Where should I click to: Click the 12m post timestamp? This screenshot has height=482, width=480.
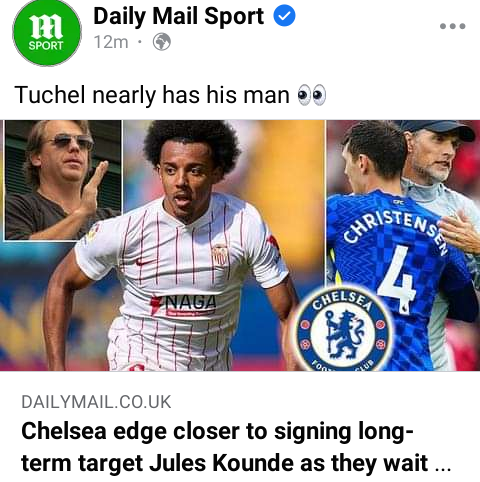[x=111, y=42]
